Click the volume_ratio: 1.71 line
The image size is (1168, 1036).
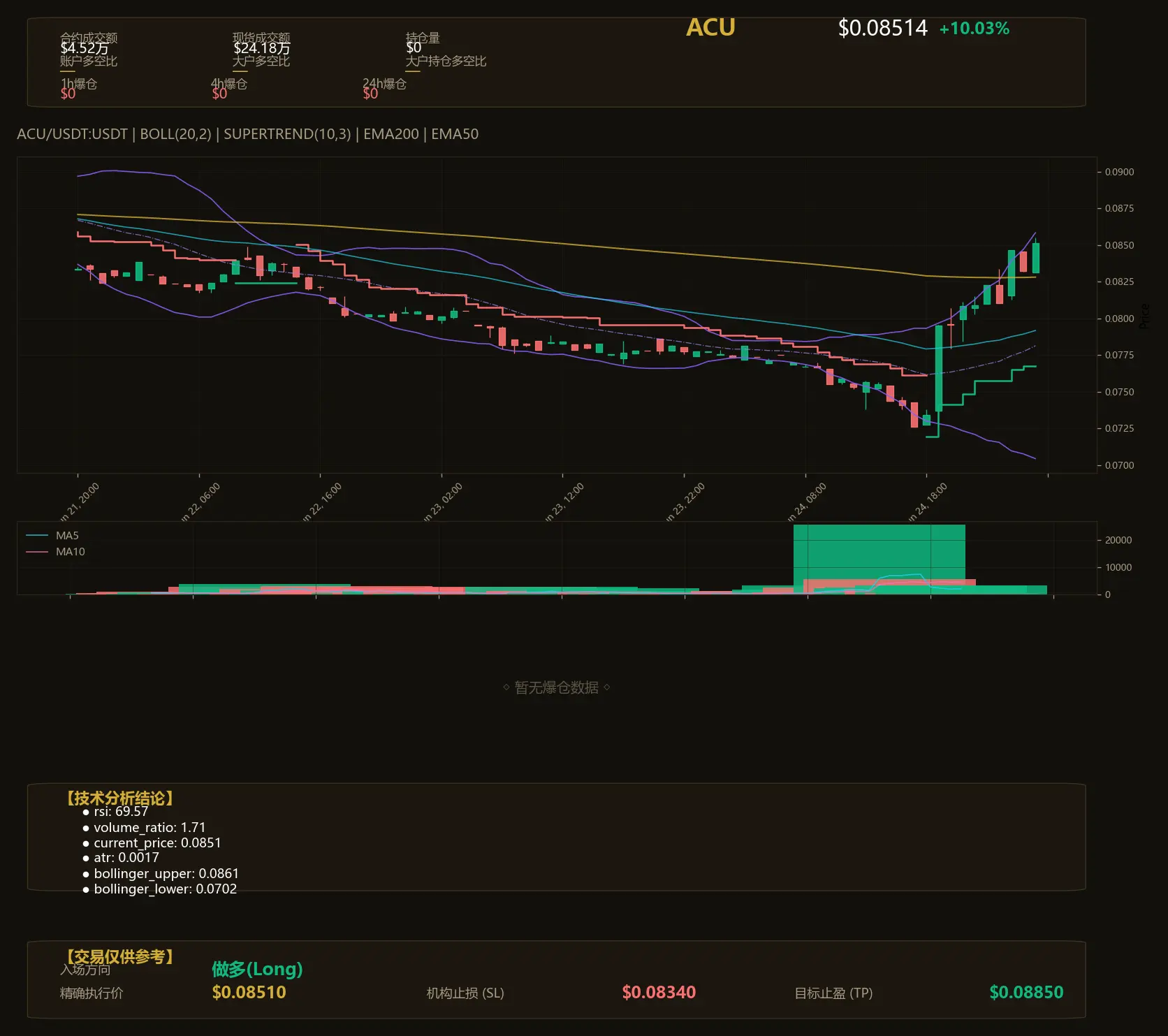click(x=144, y=828)
